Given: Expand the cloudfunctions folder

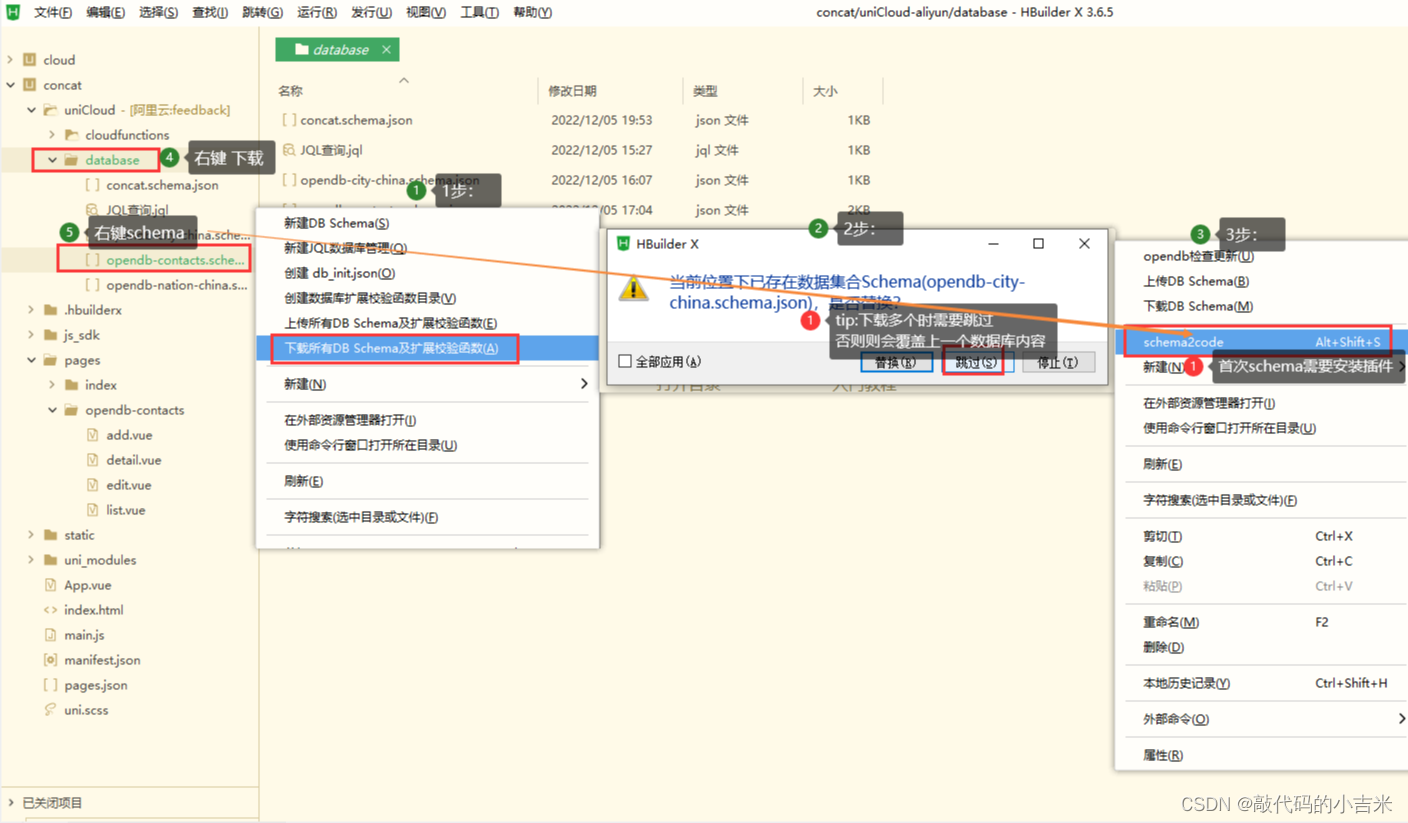Looking at the screenshot, I should pyautogui.click(x=52, y=135).
